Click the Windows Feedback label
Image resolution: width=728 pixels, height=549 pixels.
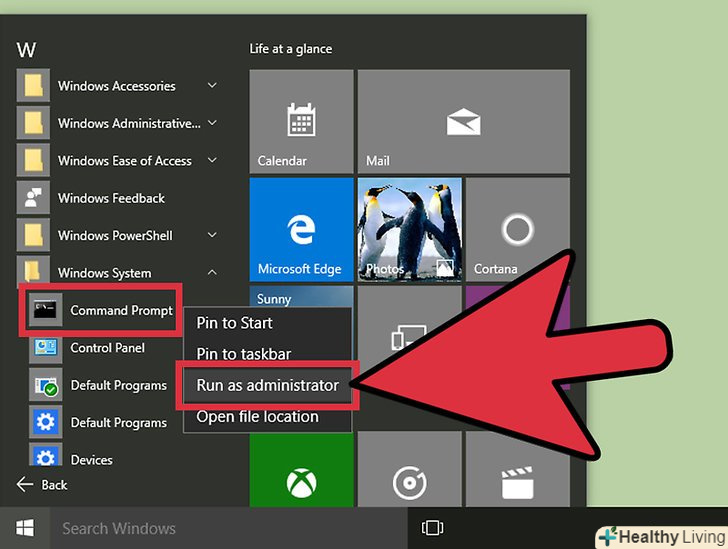(111, 198)
